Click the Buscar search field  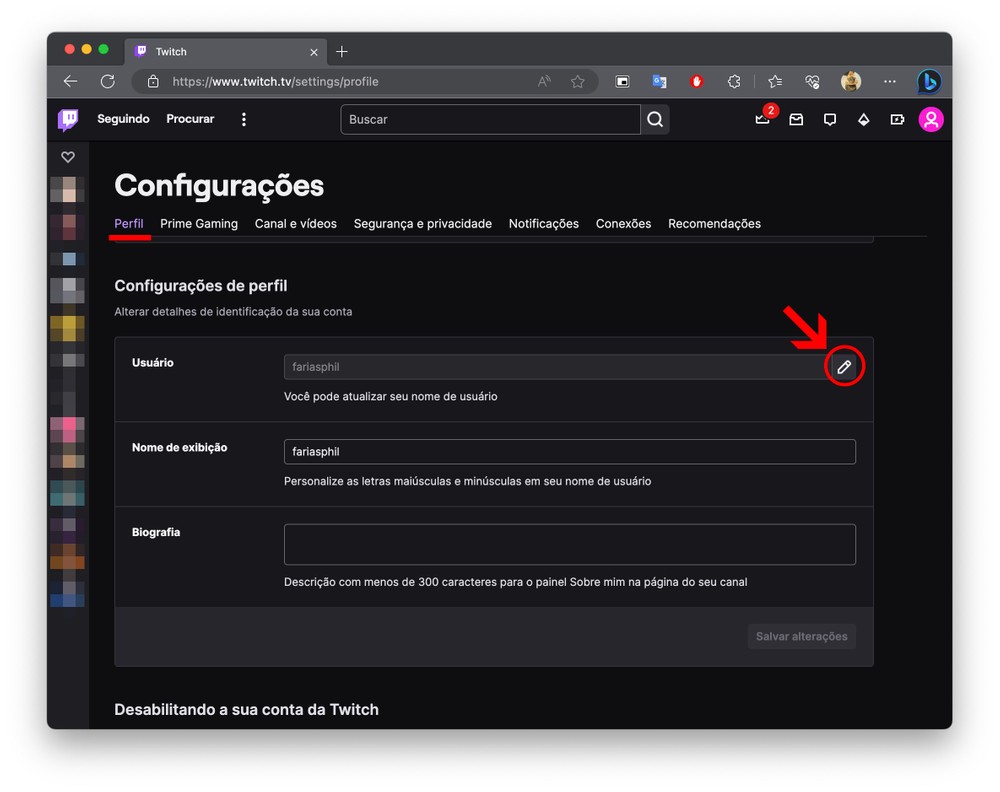[490, 119]
